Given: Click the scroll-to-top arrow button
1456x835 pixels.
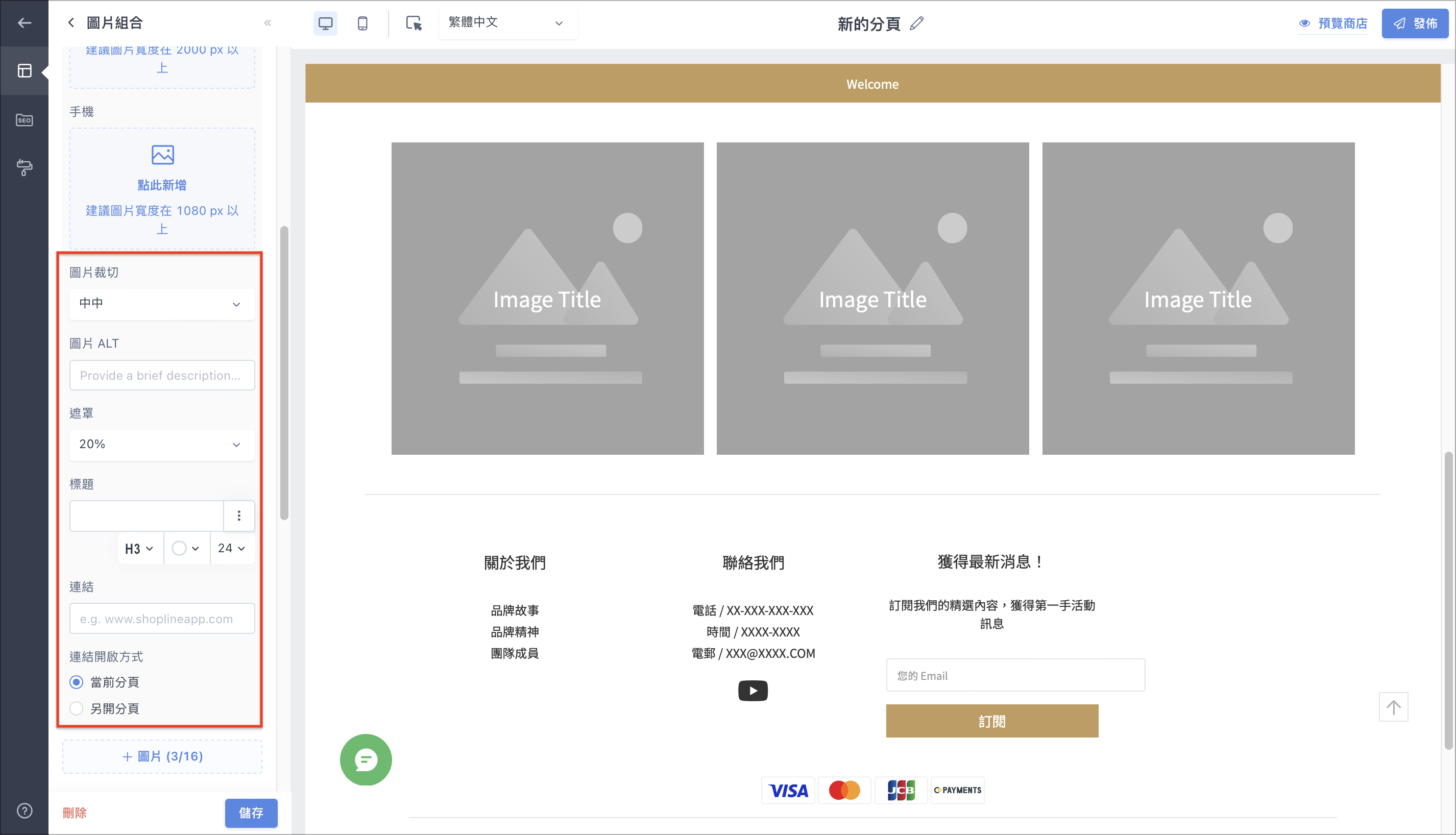Looking at the screenshot, I should [1394, 707].
